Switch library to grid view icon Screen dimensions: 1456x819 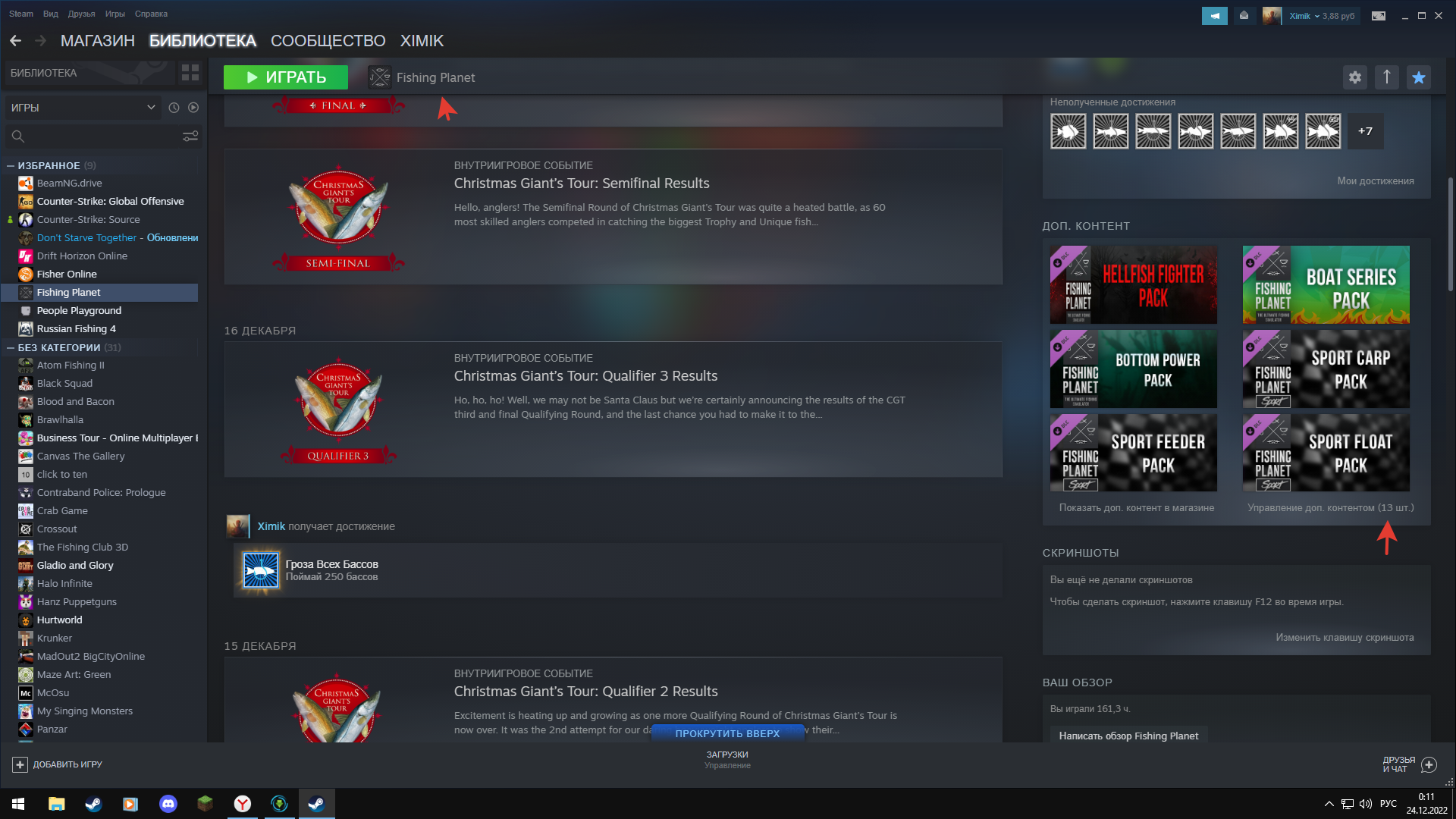190,73
